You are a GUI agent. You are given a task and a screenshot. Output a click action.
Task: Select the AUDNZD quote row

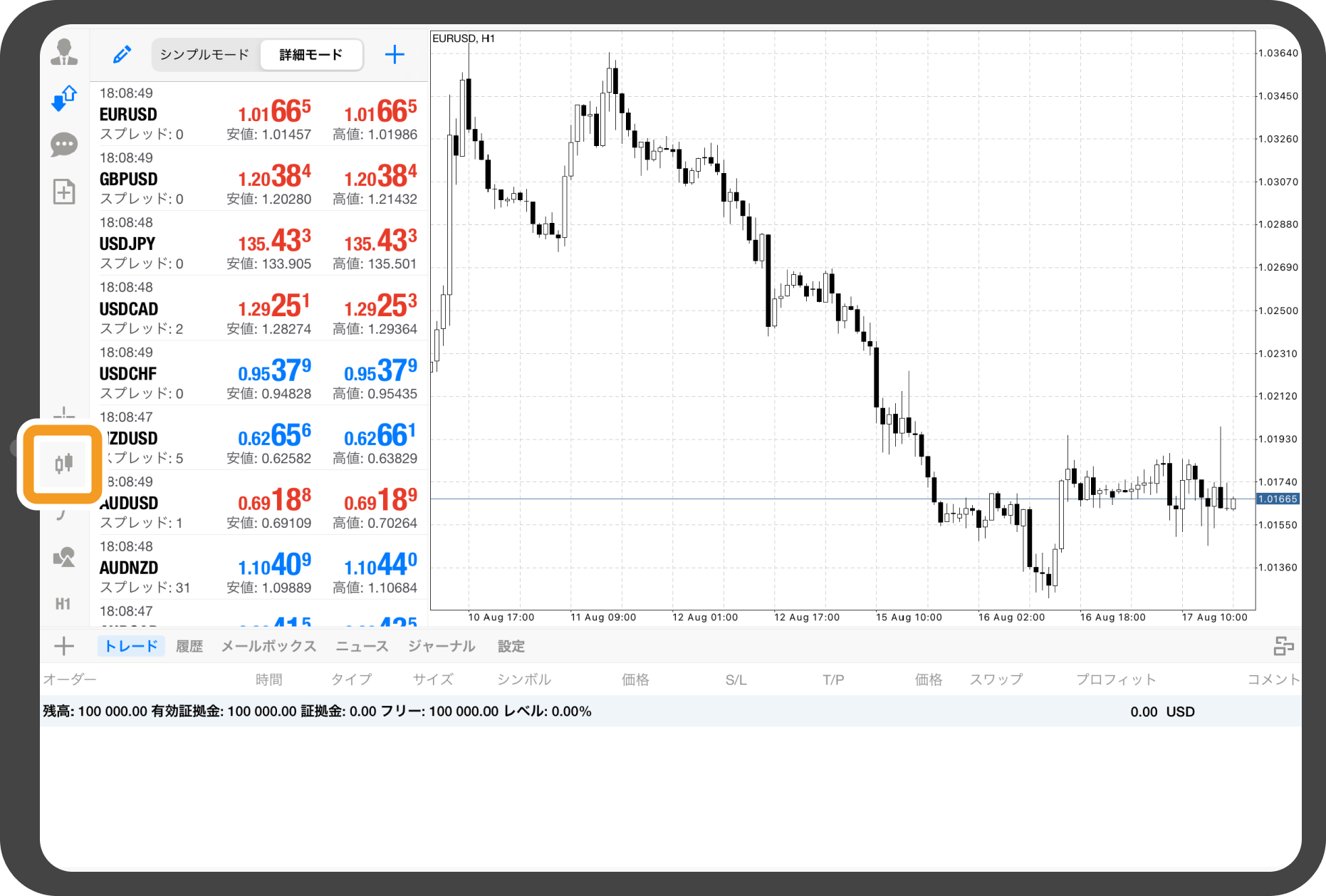[259, 568]
